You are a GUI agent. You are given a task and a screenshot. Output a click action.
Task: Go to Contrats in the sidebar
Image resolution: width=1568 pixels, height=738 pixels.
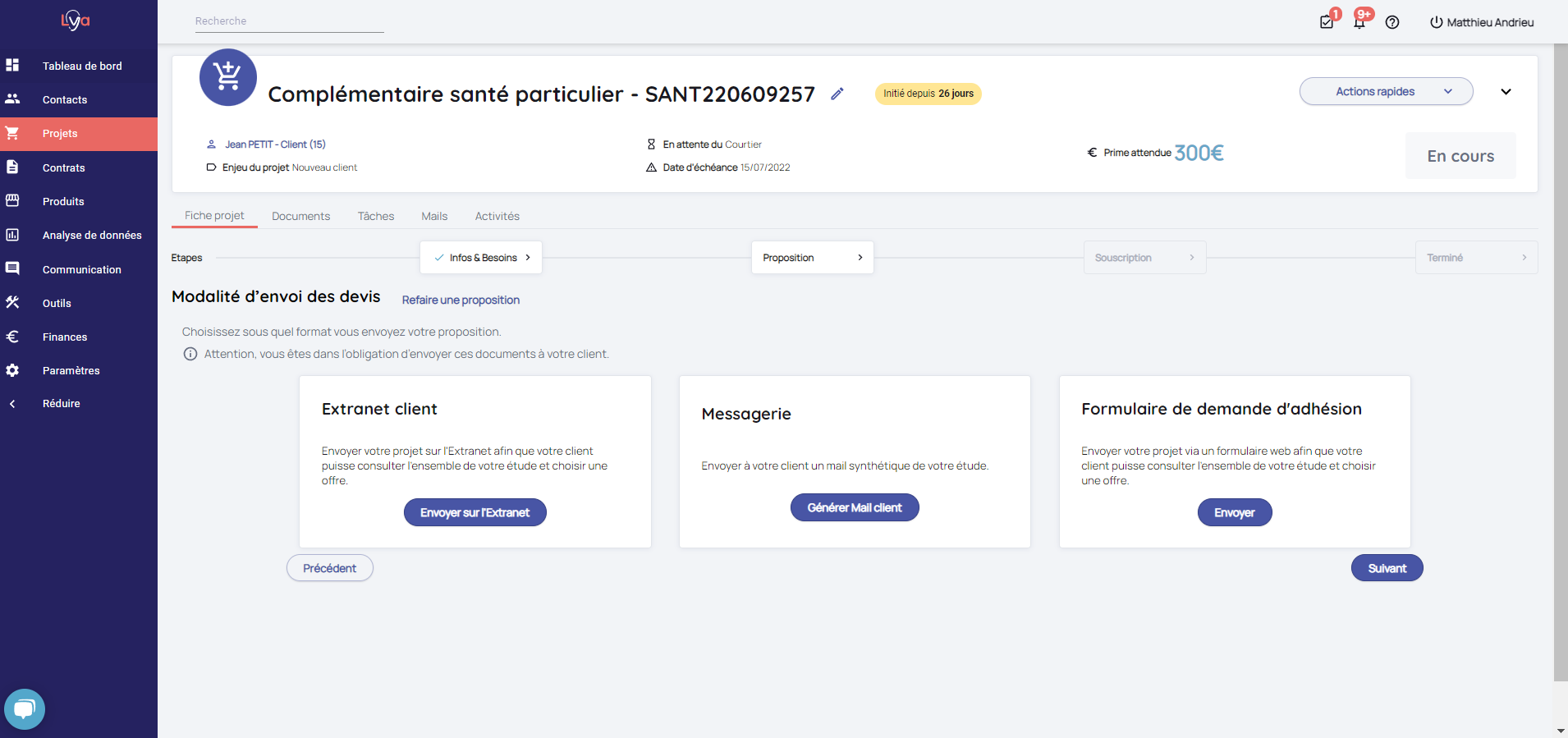click(x=63, y=167)
